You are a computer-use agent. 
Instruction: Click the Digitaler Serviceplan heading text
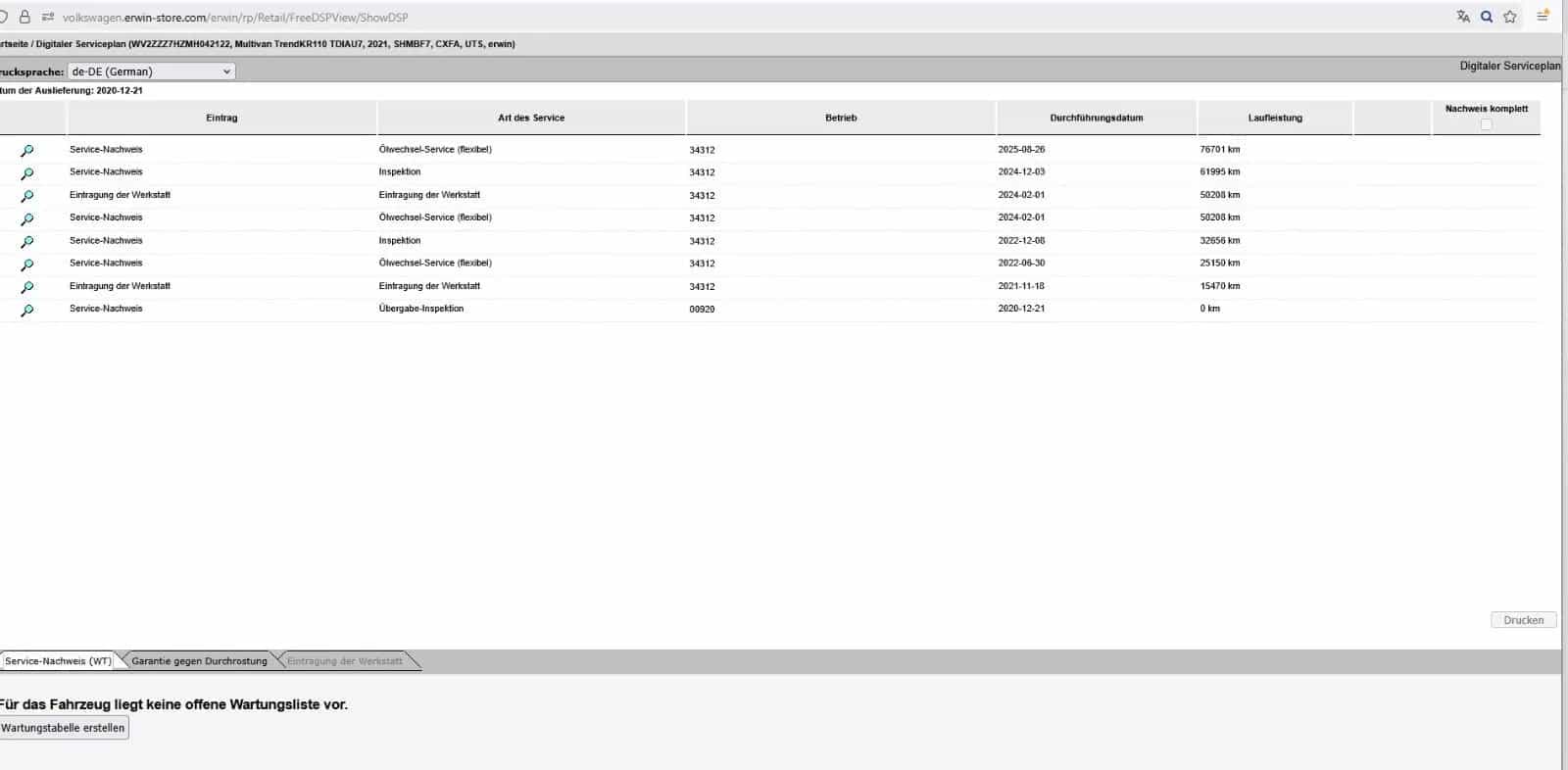pyautogui.click(x=1509, y=67)
